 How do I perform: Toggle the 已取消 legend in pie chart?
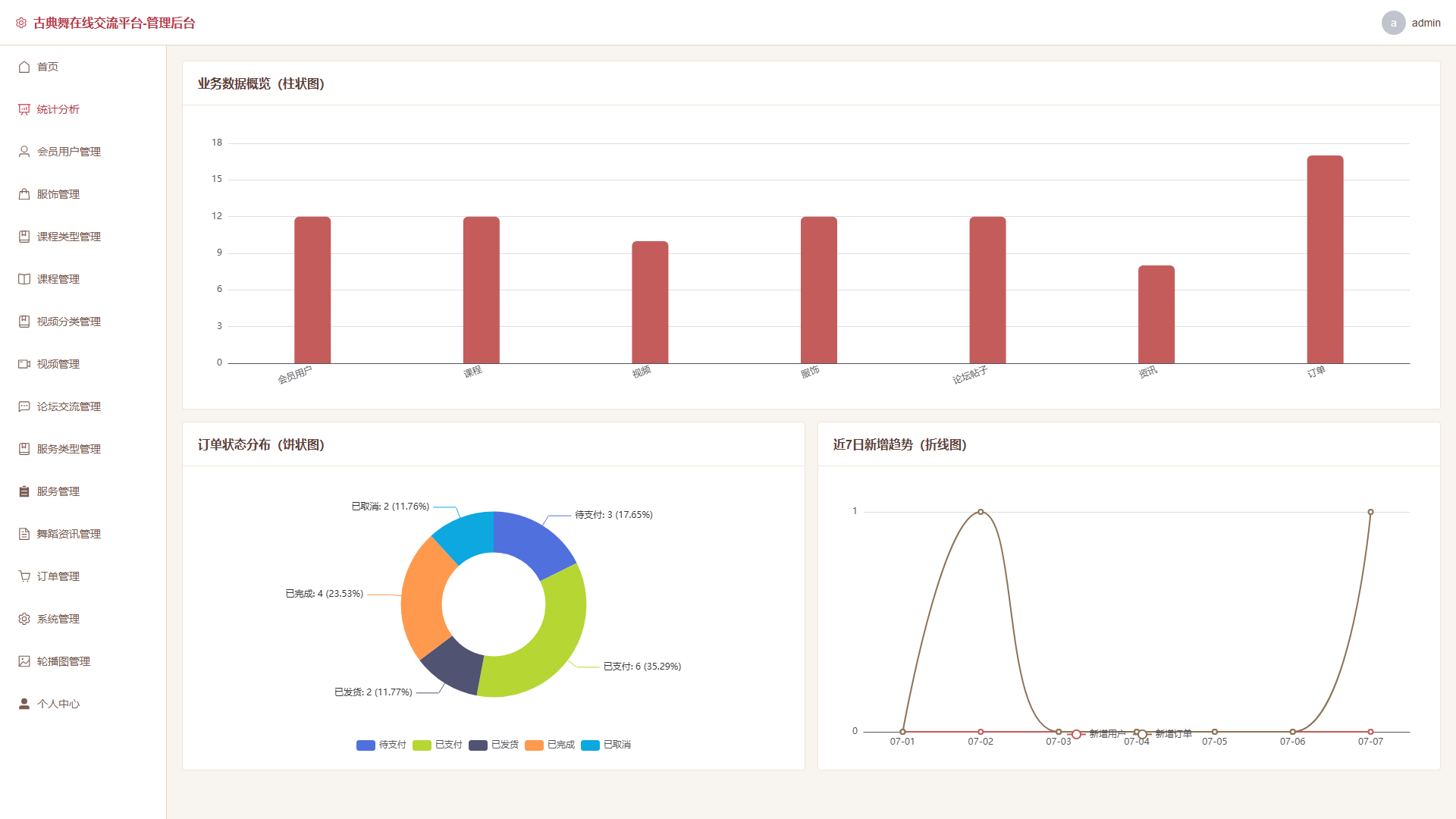pyautogui.click(x=606, y=745)
